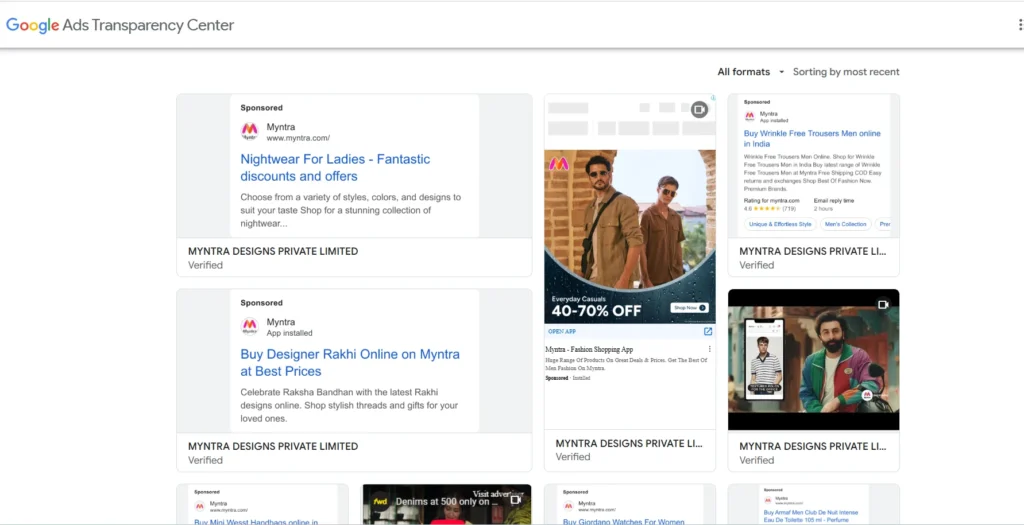Screen dimensions: 1024x525
Task: Click Myntra logo in Nightwear ad
Action: pos(249,131)
